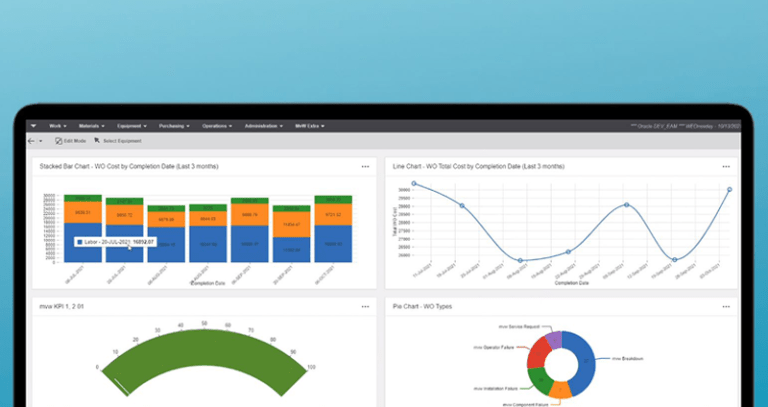Click the orange mvw Component Failure slice
This screenshot has width=768, height=407.
coord(560,390)
